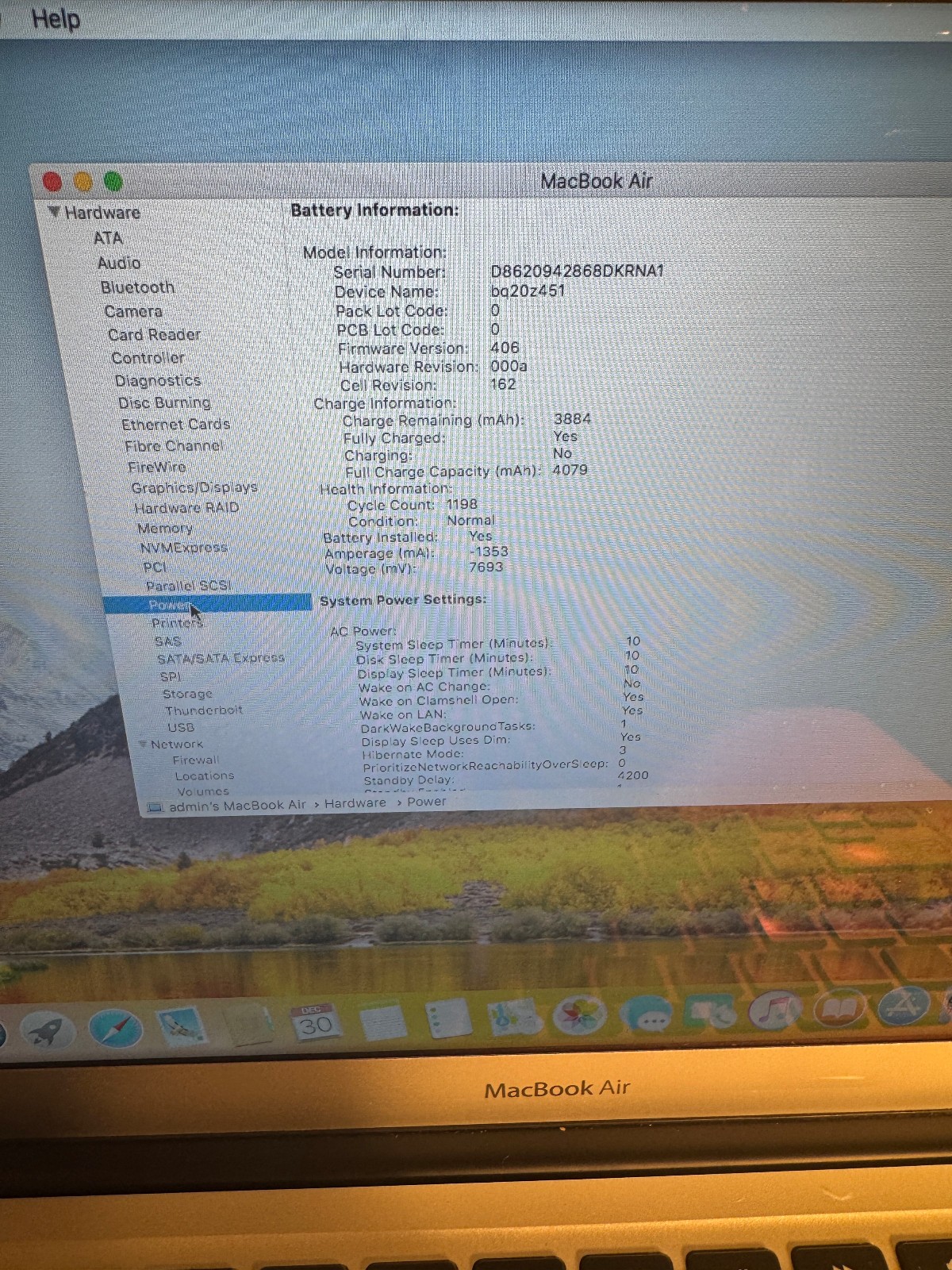Select NVMExpress in the sidebar
Screen dimensions: 952x1270
pos(183,548)
